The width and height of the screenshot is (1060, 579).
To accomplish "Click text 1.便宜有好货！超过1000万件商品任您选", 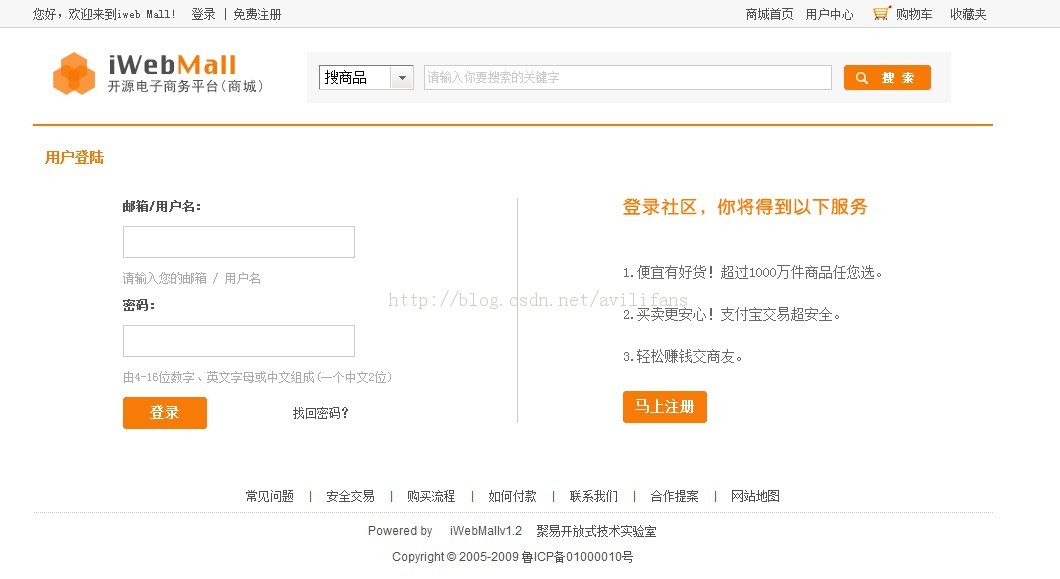I will [x=752, y=273].
